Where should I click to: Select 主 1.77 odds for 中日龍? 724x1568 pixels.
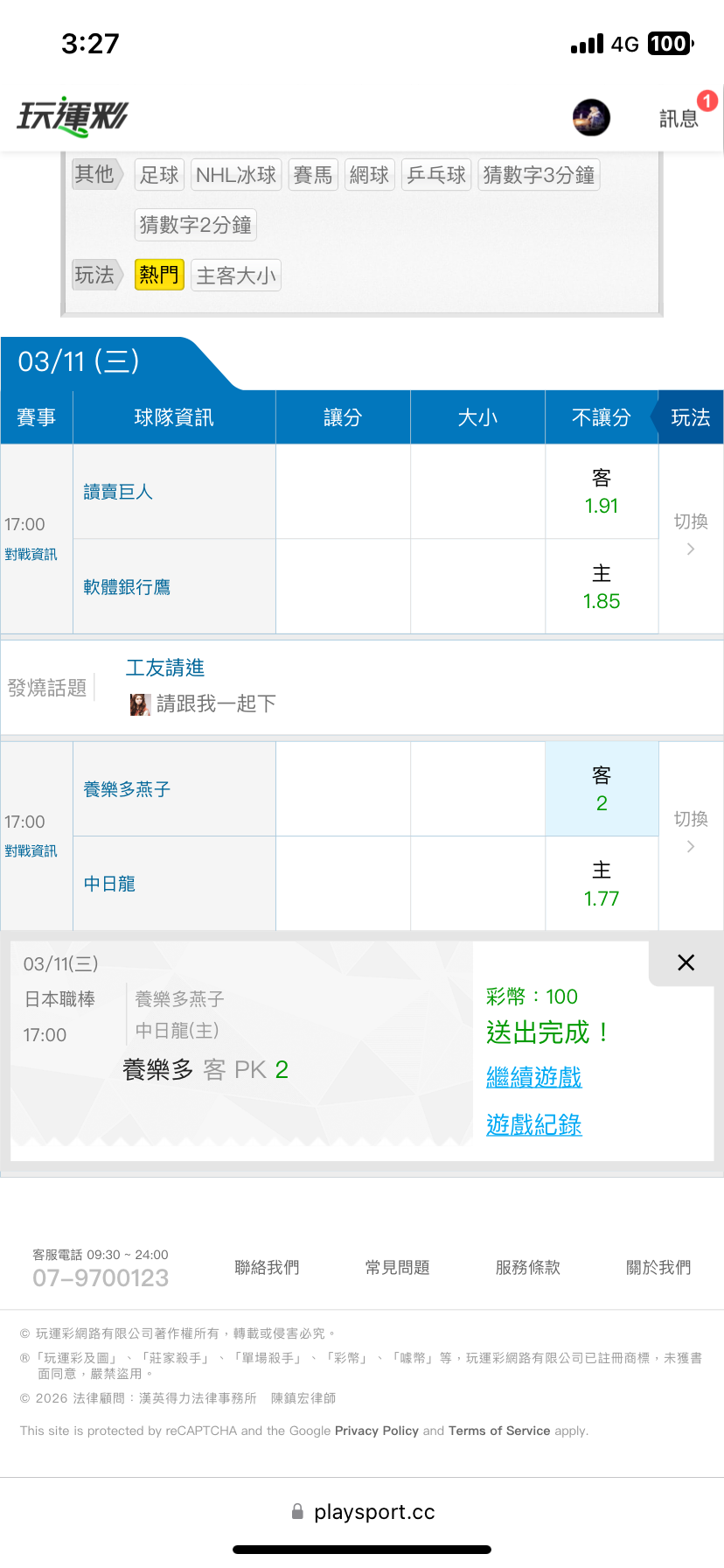click(x=602, y=884)
